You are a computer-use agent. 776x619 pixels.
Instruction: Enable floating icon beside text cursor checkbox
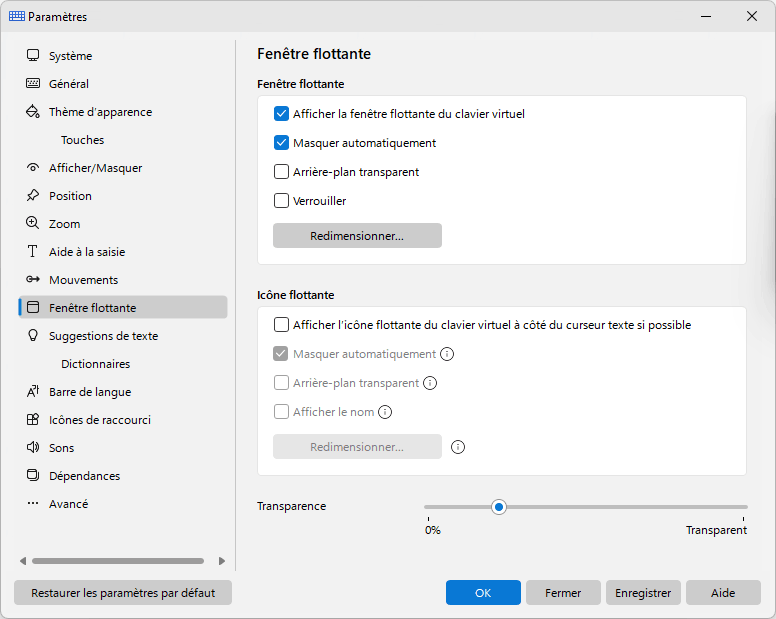(281, 325)
